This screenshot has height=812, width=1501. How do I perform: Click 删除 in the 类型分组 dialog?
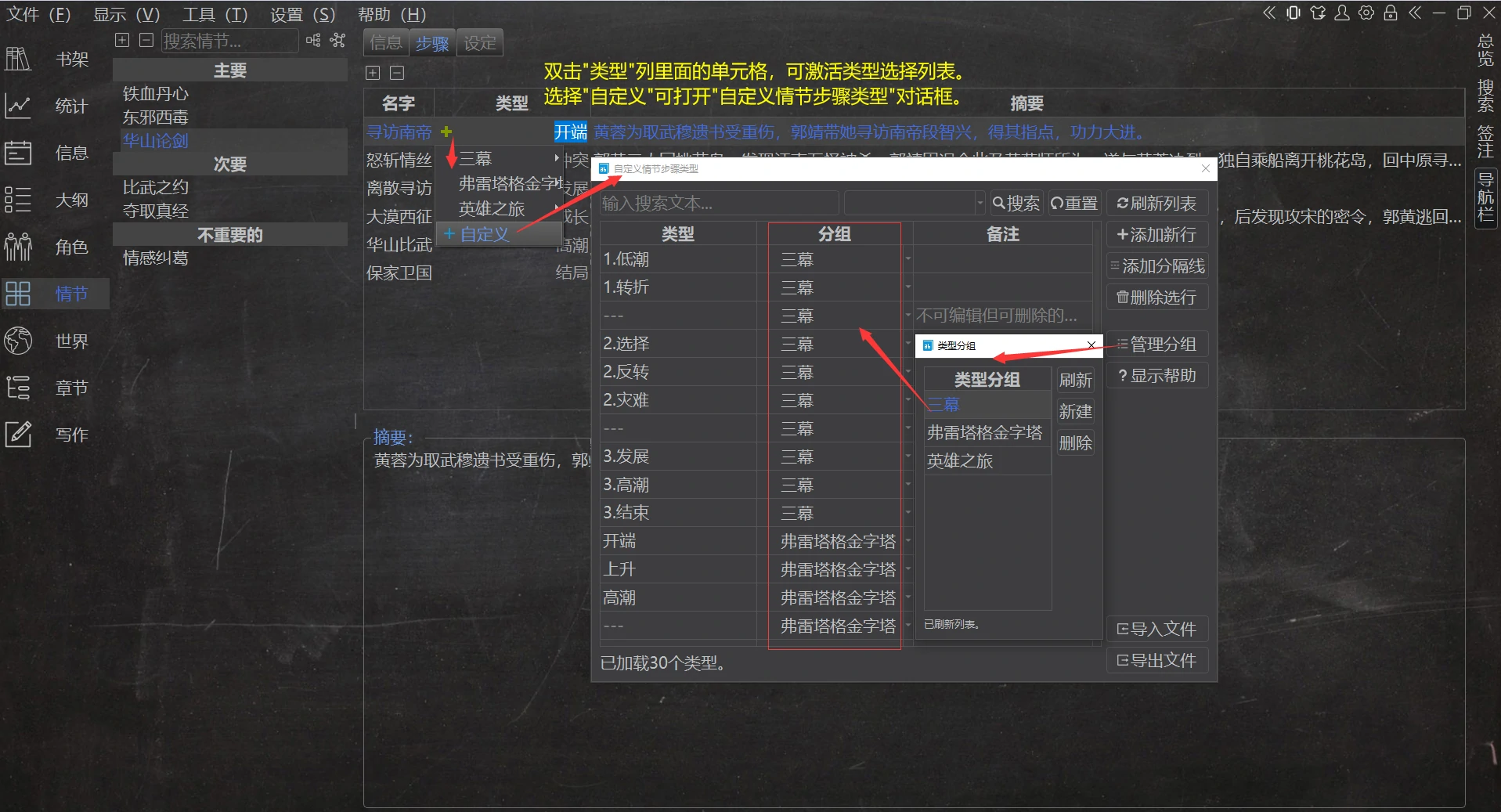[1076, 443]
